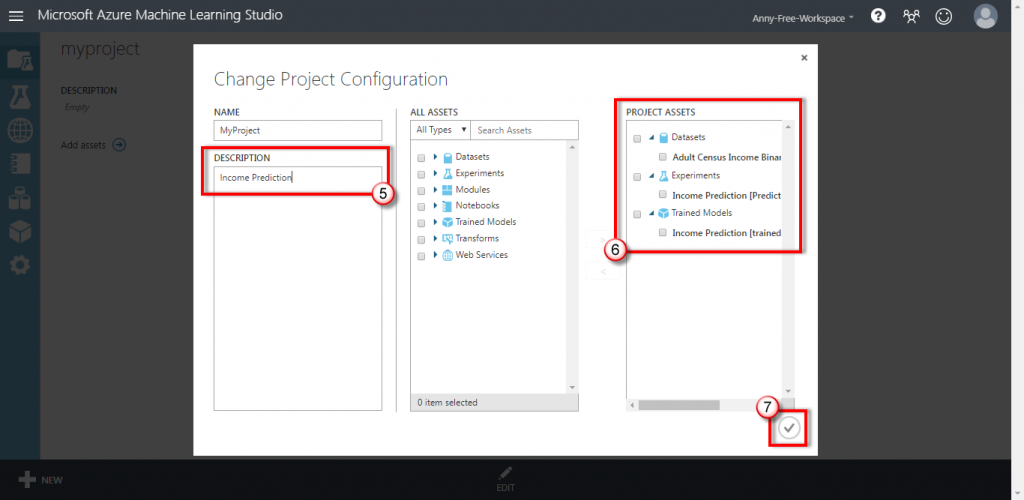
Task: Check Datasets box in Project Assets
Action: click(637, 138)
